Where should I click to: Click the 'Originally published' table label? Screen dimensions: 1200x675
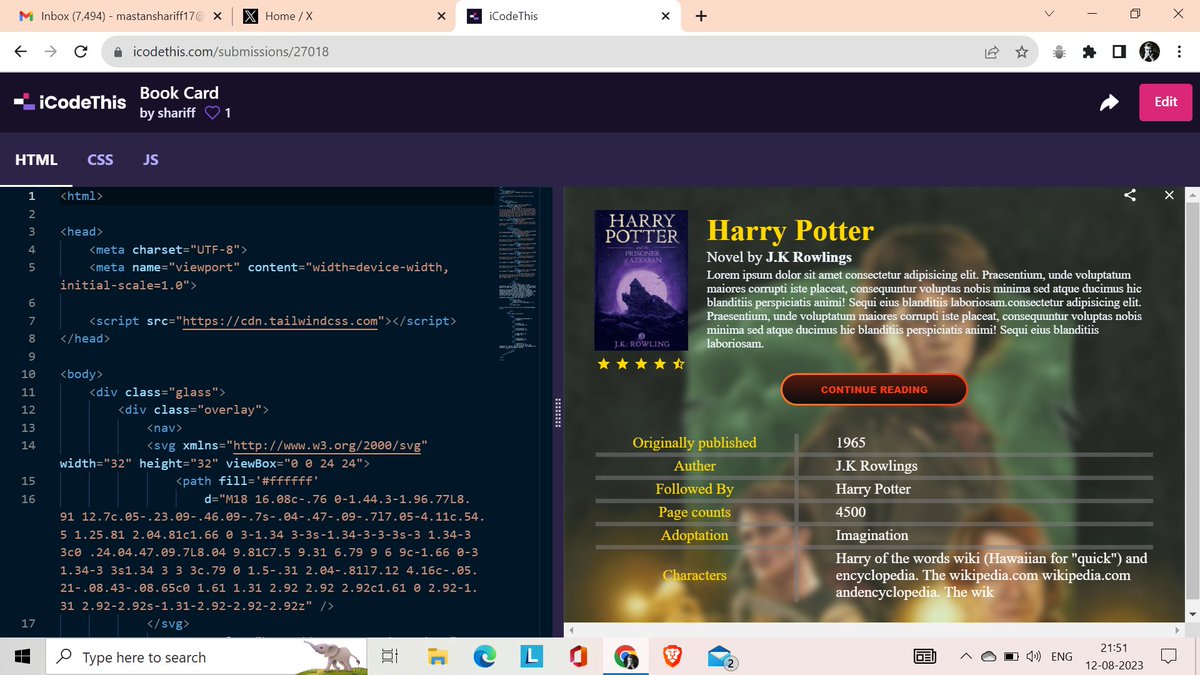[x=695, y=443]
